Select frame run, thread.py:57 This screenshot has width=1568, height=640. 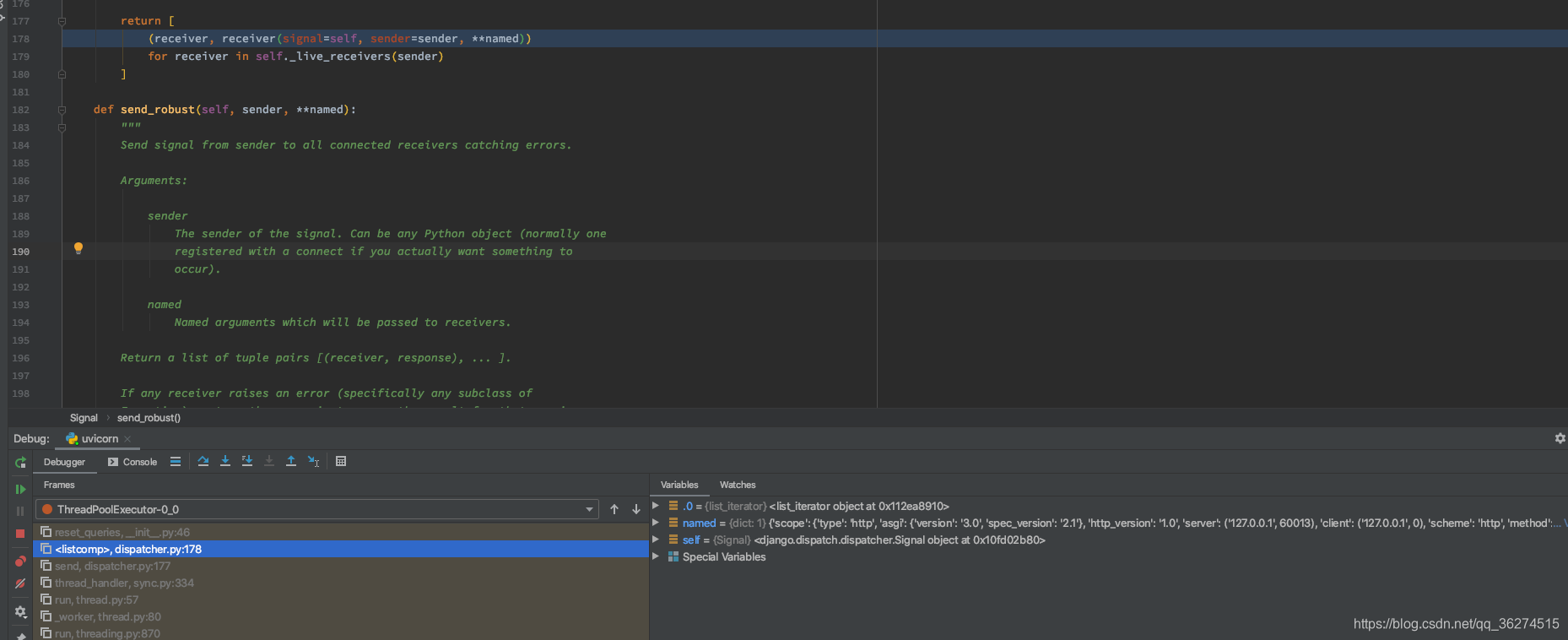341,599
